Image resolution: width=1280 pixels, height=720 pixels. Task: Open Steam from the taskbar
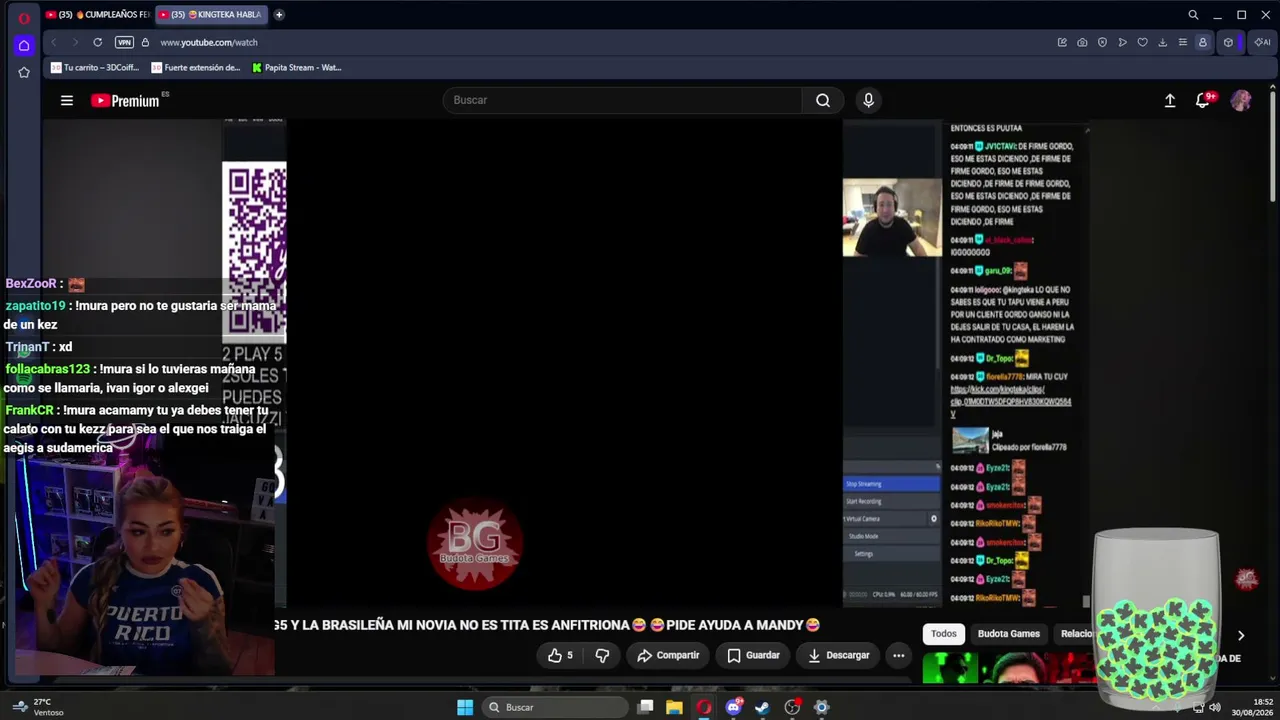point(762,707)
